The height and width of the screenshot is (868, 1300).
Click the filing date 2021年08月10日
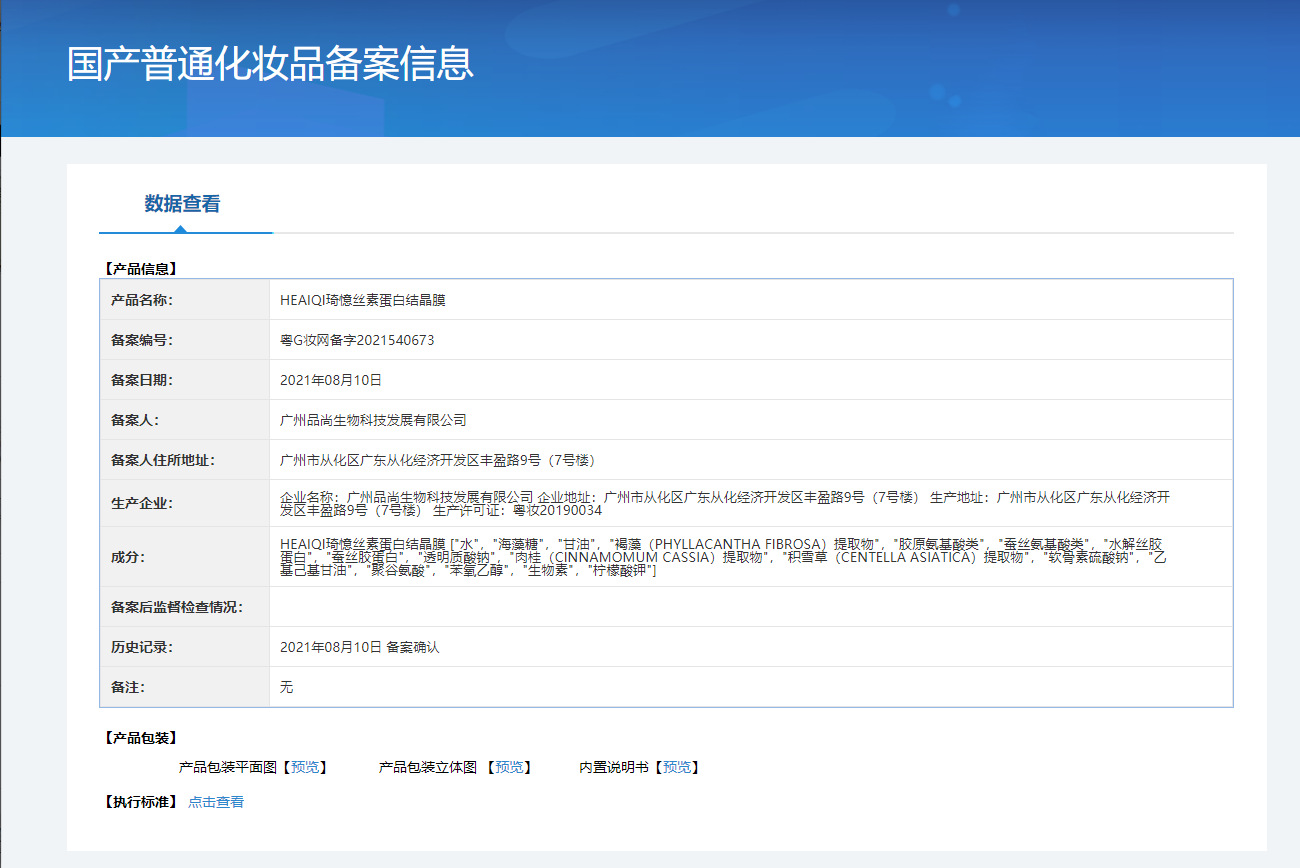(x=331, y=380)
